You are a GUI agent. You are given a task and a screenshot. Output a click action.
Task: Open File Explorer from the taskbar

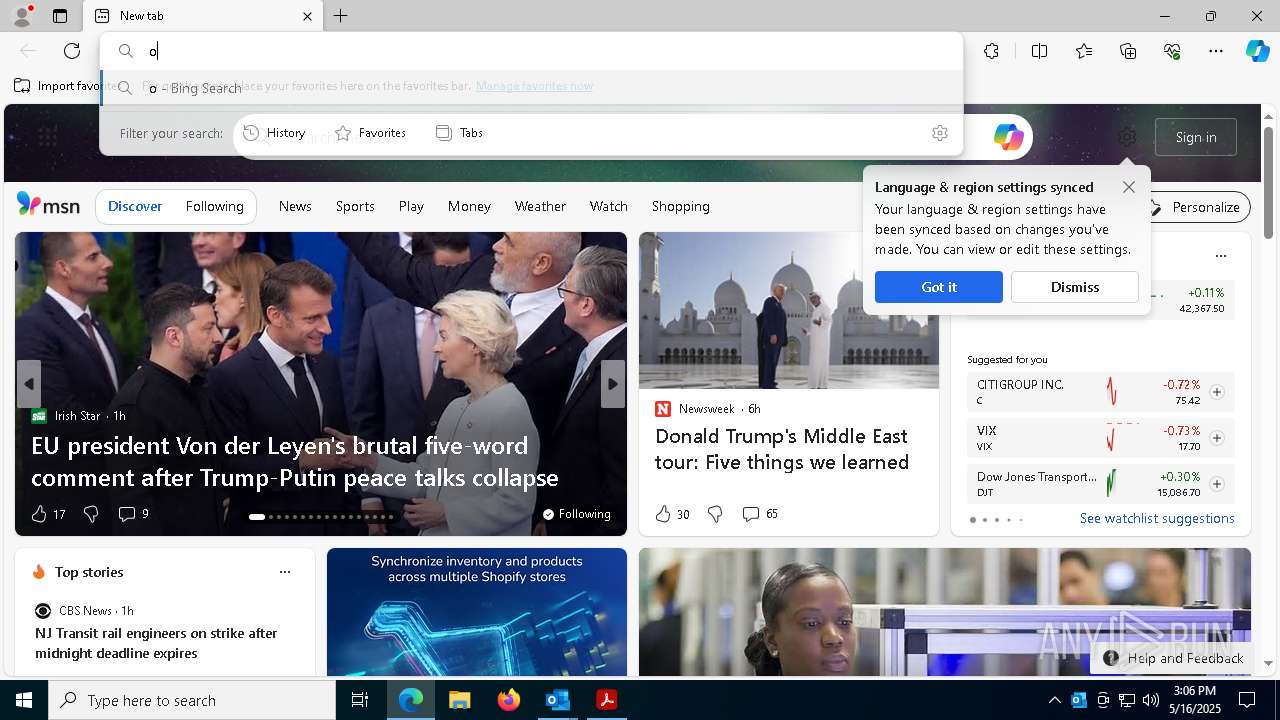tap(459, 700)
